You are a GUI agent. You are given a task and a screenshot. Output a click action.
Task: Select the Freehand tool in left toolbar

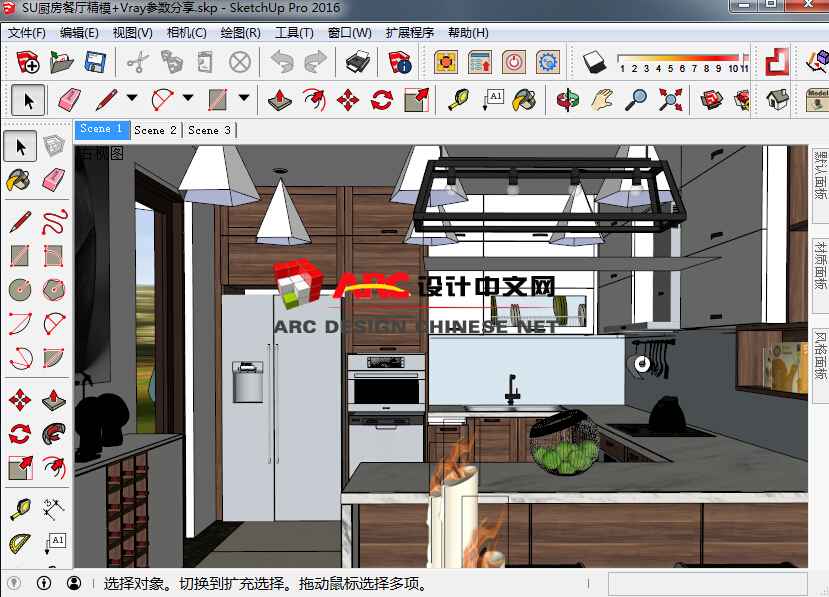53,222
